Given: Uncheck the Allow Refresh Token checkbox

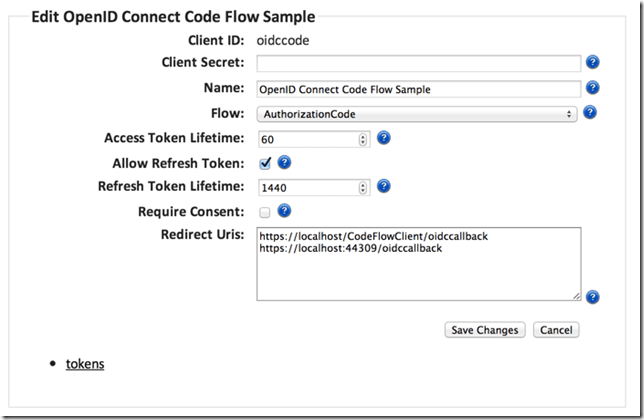Looking at the screenshot, I should pyautogui.click(x=265, y=162).
